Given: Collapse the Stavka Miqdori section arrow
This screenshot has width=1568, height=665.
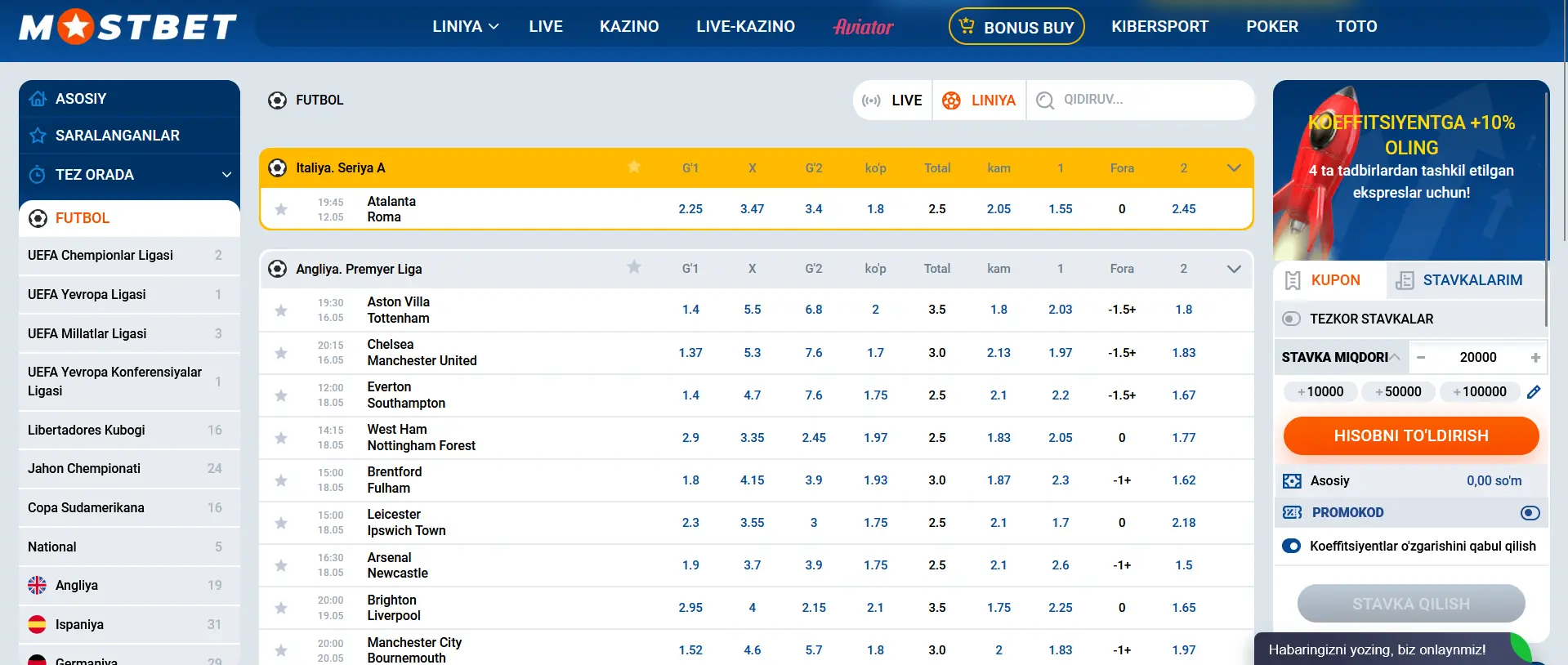Looking at the screenshot, I should [1396, 357].
